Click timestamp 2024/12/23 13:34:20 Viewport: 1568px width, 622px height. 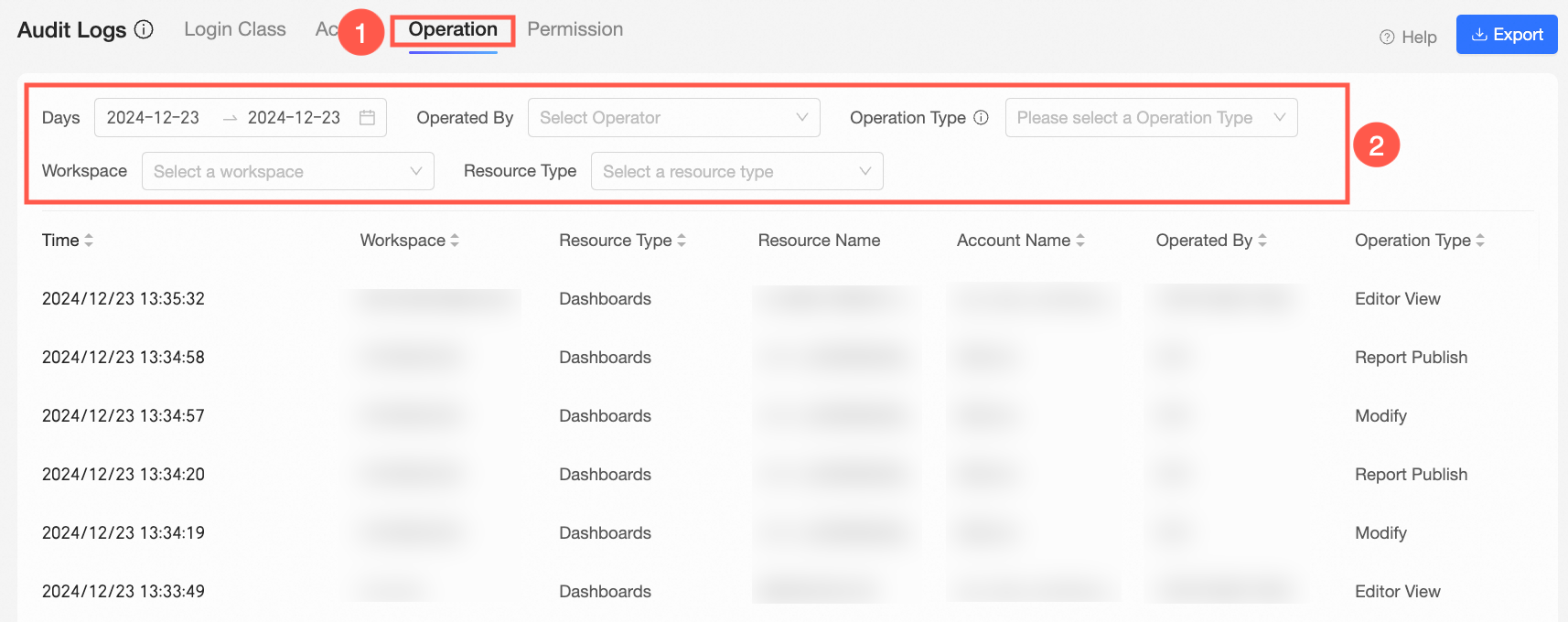pyautogui.click(x=124, y=475)
